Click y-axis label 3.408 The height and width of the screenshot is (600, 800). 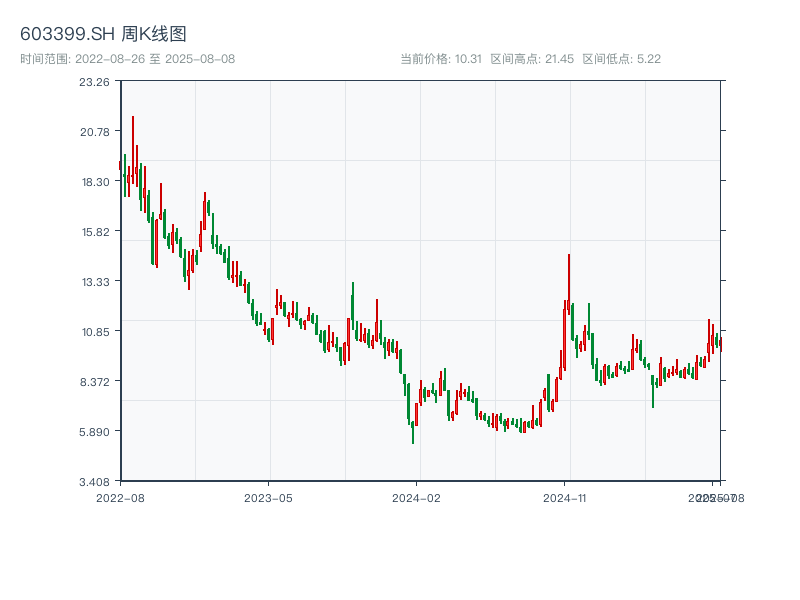(x=94, y=482)
